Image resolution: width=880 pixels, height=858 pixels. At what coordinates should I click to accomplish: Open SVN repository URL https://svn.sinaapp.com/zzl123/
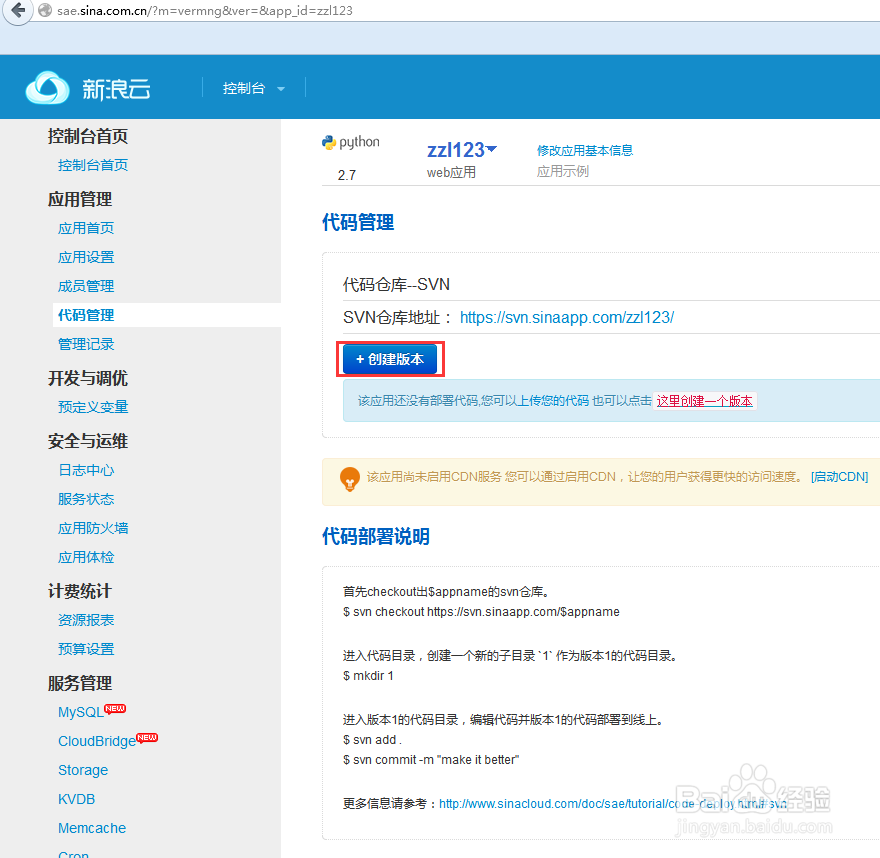click(567, 318)
